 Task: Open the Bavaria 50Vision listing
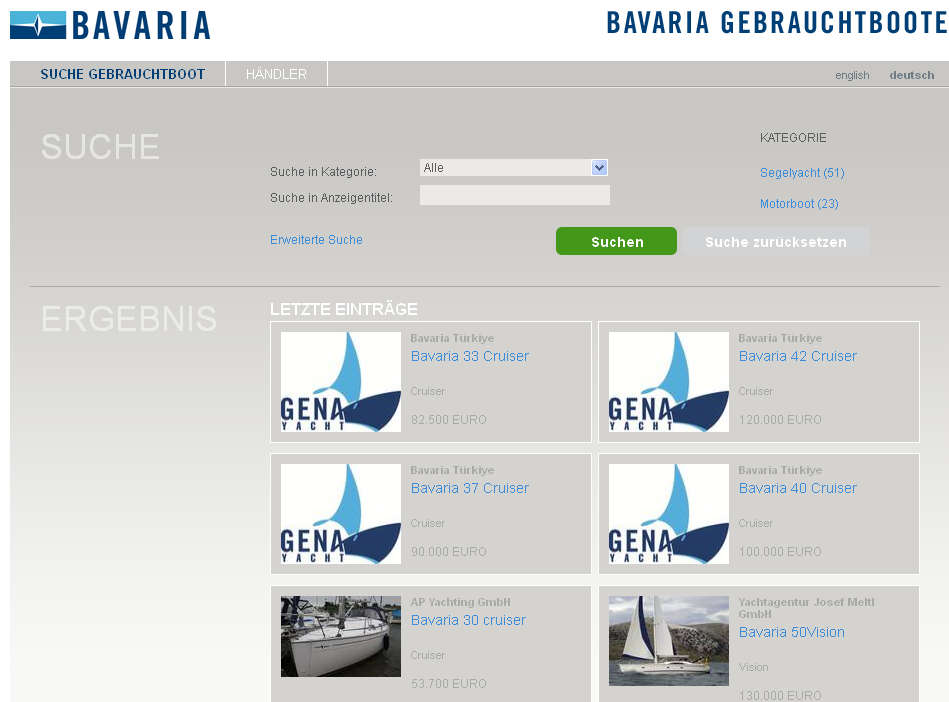pos(792,632)
